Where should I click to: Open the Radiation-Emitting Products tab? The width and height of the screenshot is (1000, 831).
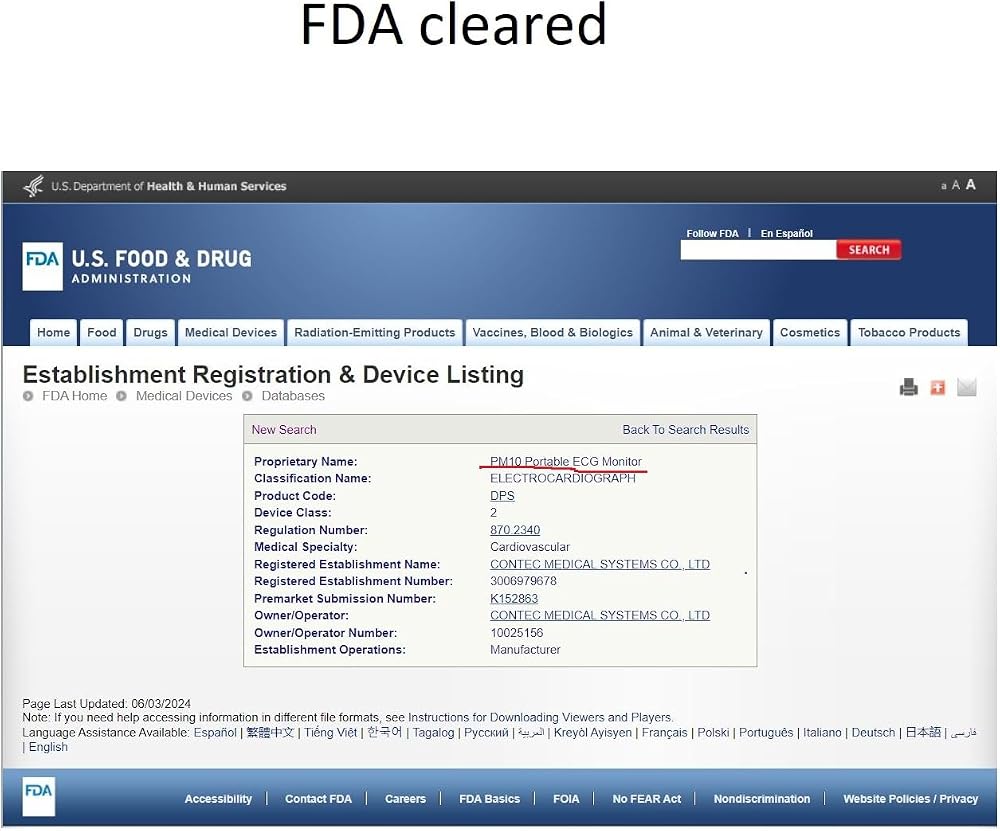(375, 333)
